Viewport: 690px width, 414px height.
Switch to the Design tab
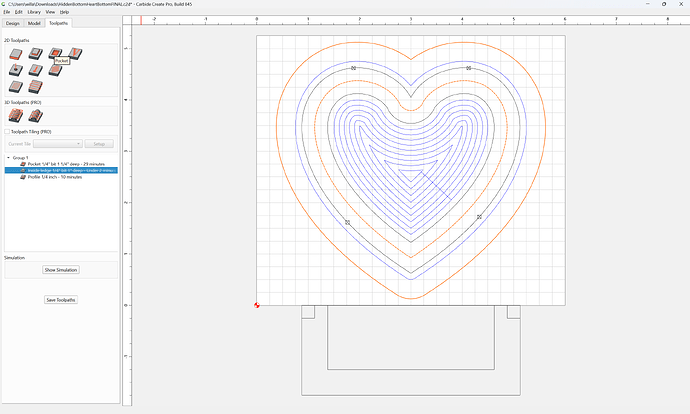pyautogui.click(x=13, y=23)
